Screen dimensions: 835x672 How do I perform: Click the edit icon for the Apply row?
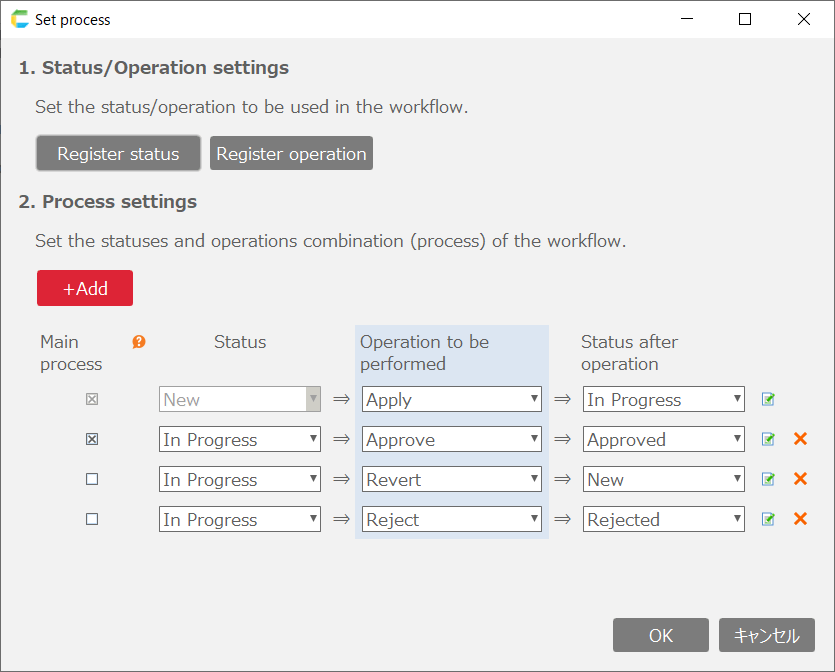[768, 400]
